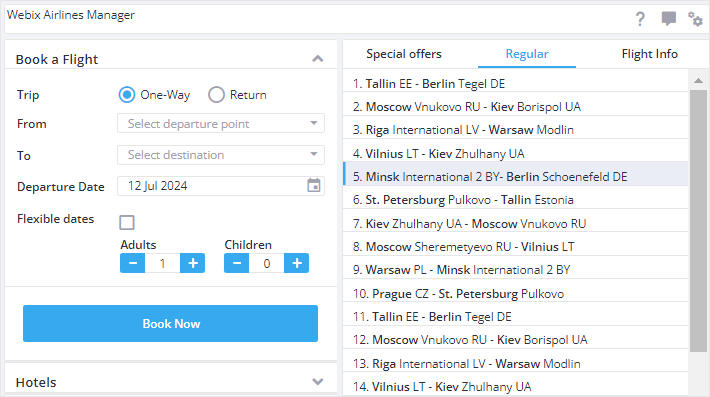The image size is (710, 397).
Task: Click the flight list scrollbar thumb
Action: 698,220
